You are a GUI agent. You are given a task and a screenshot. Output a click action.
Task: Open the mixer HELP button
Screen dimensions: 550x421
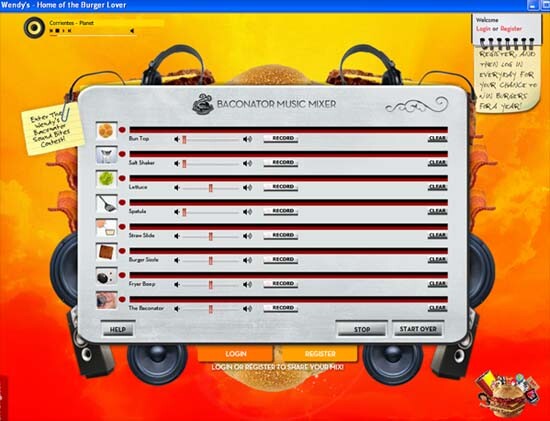coord(118,329)
